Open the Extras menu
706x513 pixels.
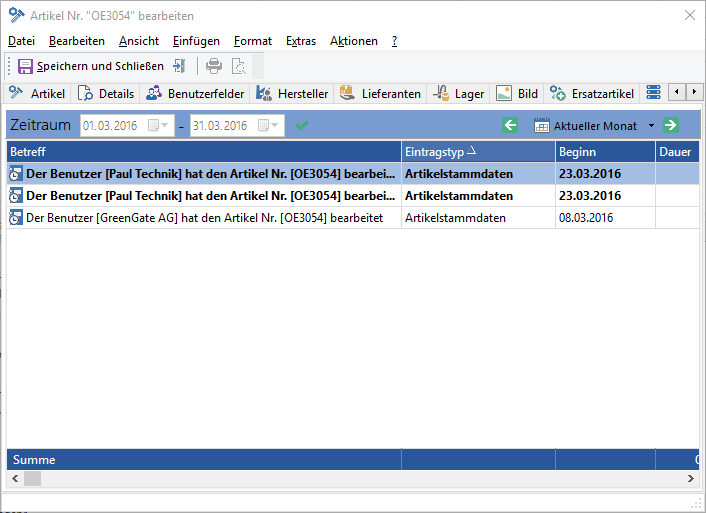tap(301, 41)
